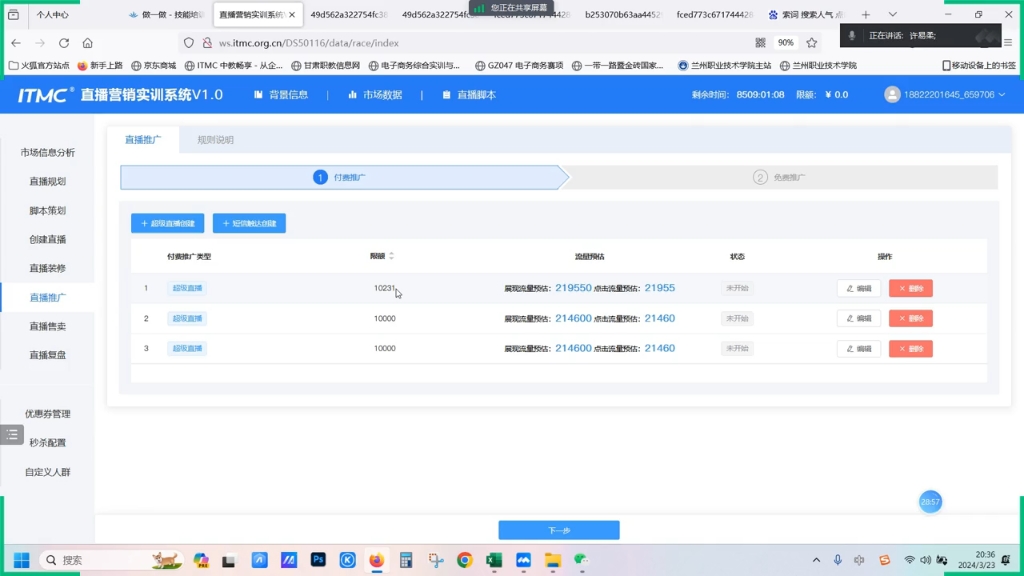This screenshot has width=1024, height=576.
Task: Open 创建直播 in the sidebar
Action: [x=48, y=239]
